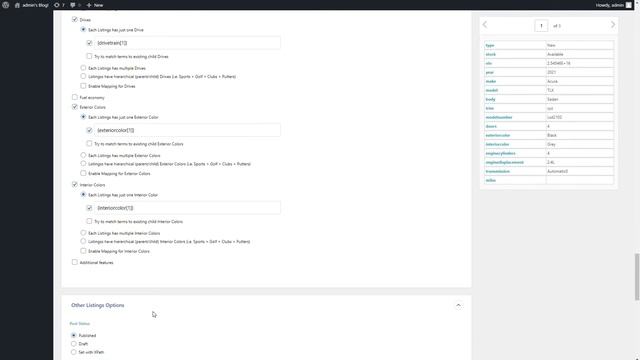Image resolution: width=640 pixels, height=360 pixels.
Task: Choose hierarchical parent/child Exterior Colors option
Action: point(83,163)
